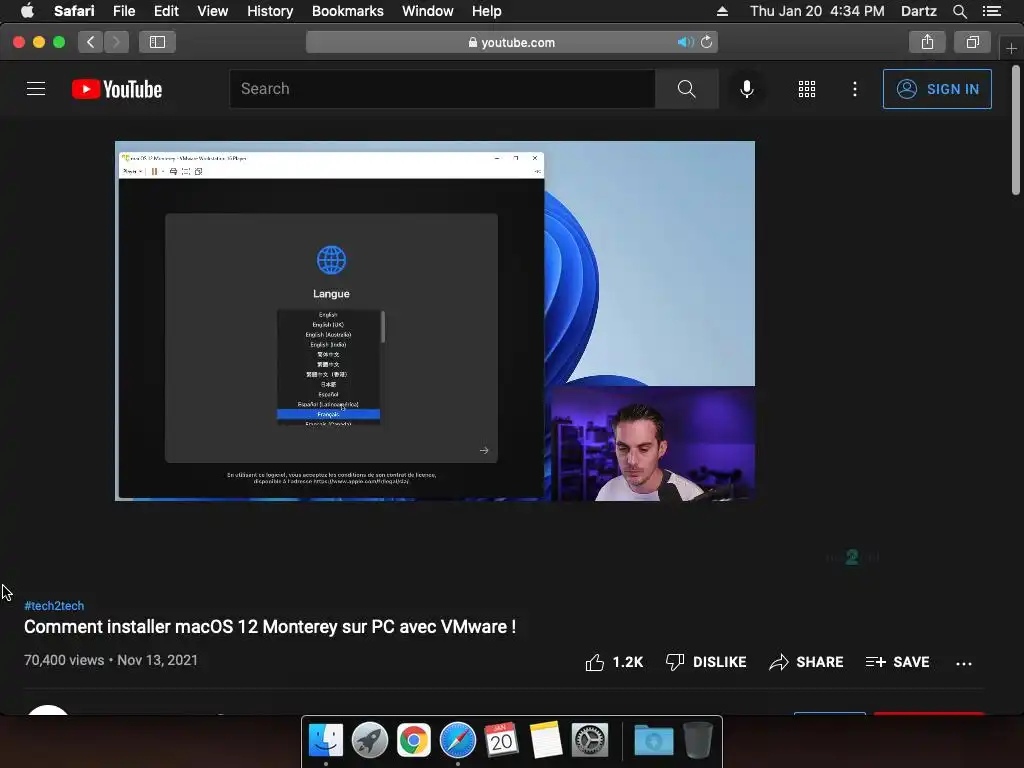Open Finder from the Dock
1024x768 pixels.
(x=325, y=741)
